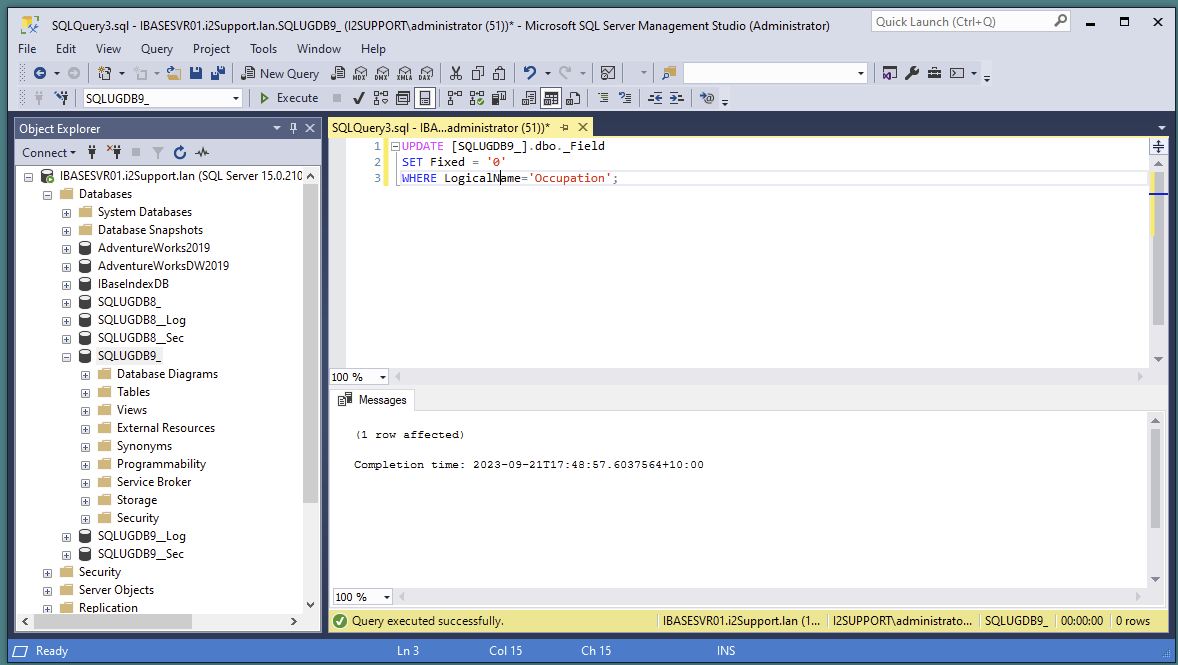The height and width of the screenshot is (665, 1178).
Task: Pin the Object Explorer panel
Action: [293, 128]
